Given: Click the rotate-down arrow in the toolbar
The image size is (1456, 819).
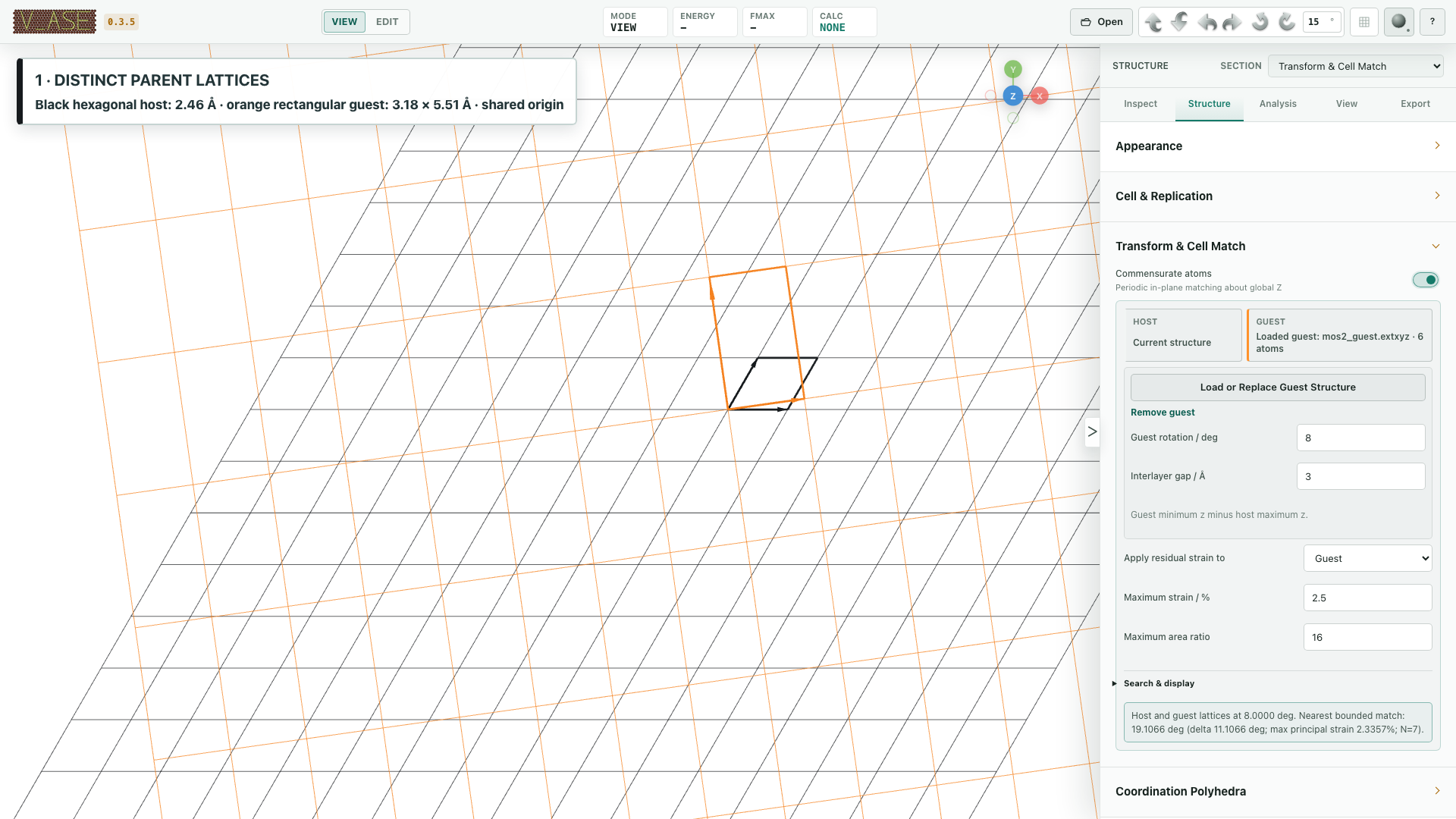Looking at the screenshot, I should pyautogui.click(x=1180, y=22).
